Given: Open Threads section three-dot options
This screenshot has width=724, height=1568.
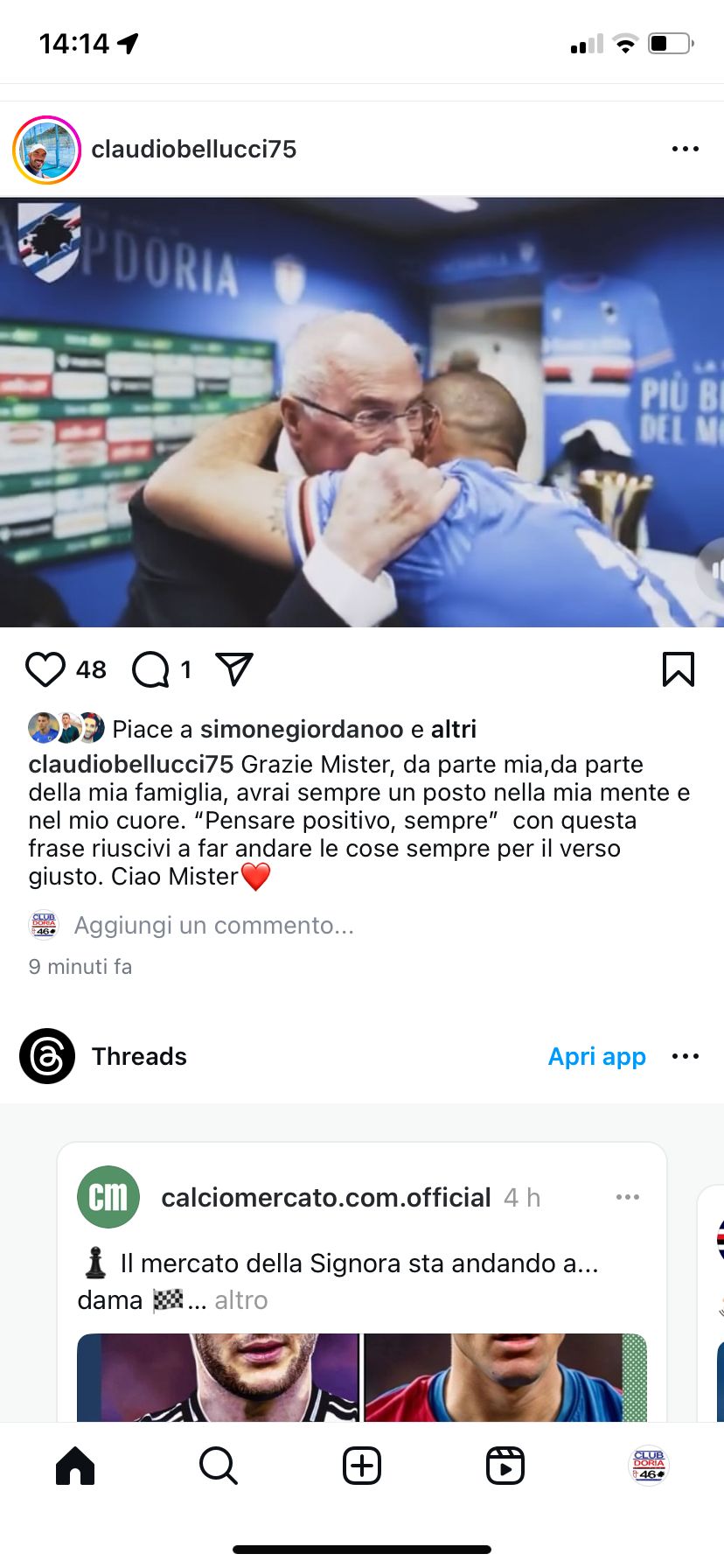Looking at the screenshot, I should point(685,1056).
